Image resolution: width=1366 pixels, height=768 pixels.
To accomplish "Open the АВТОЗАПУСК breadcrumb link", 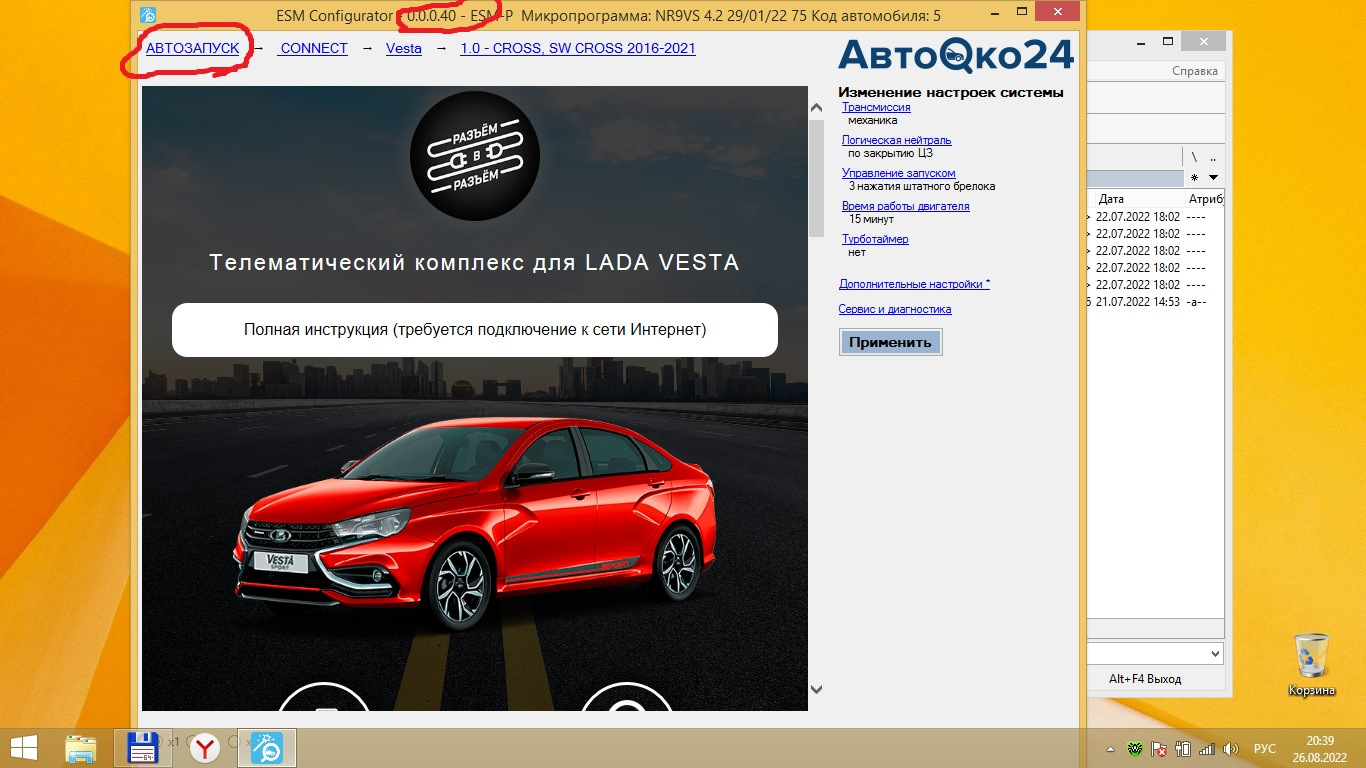I will [193, 48].
